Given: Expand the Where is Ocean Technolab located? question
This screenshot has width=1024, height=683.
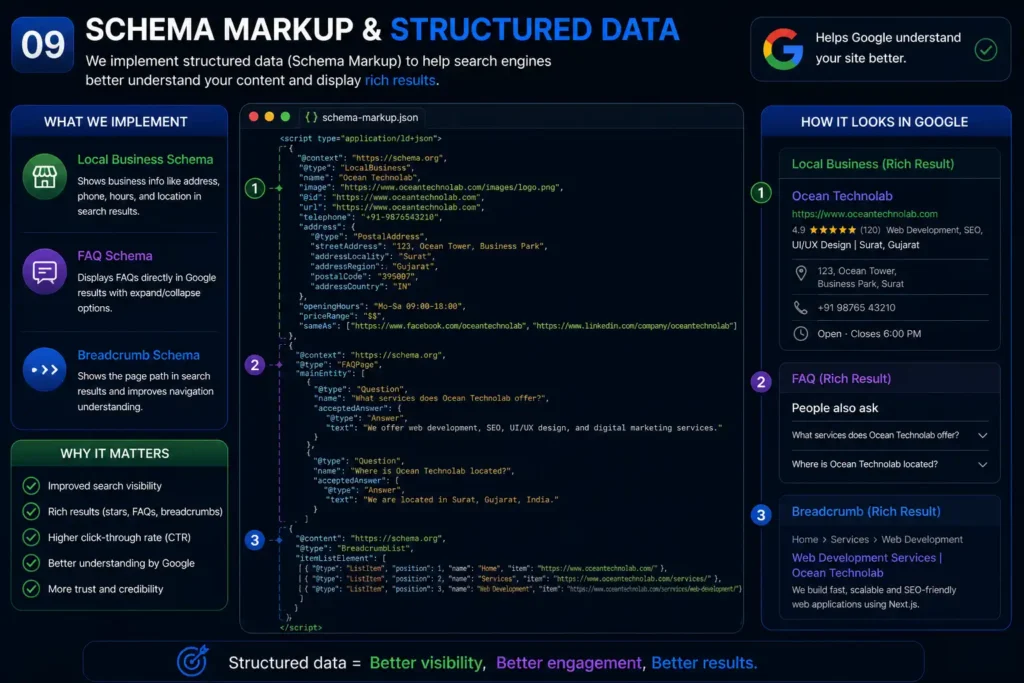Looking at the screenshot, I should point(889,464).
